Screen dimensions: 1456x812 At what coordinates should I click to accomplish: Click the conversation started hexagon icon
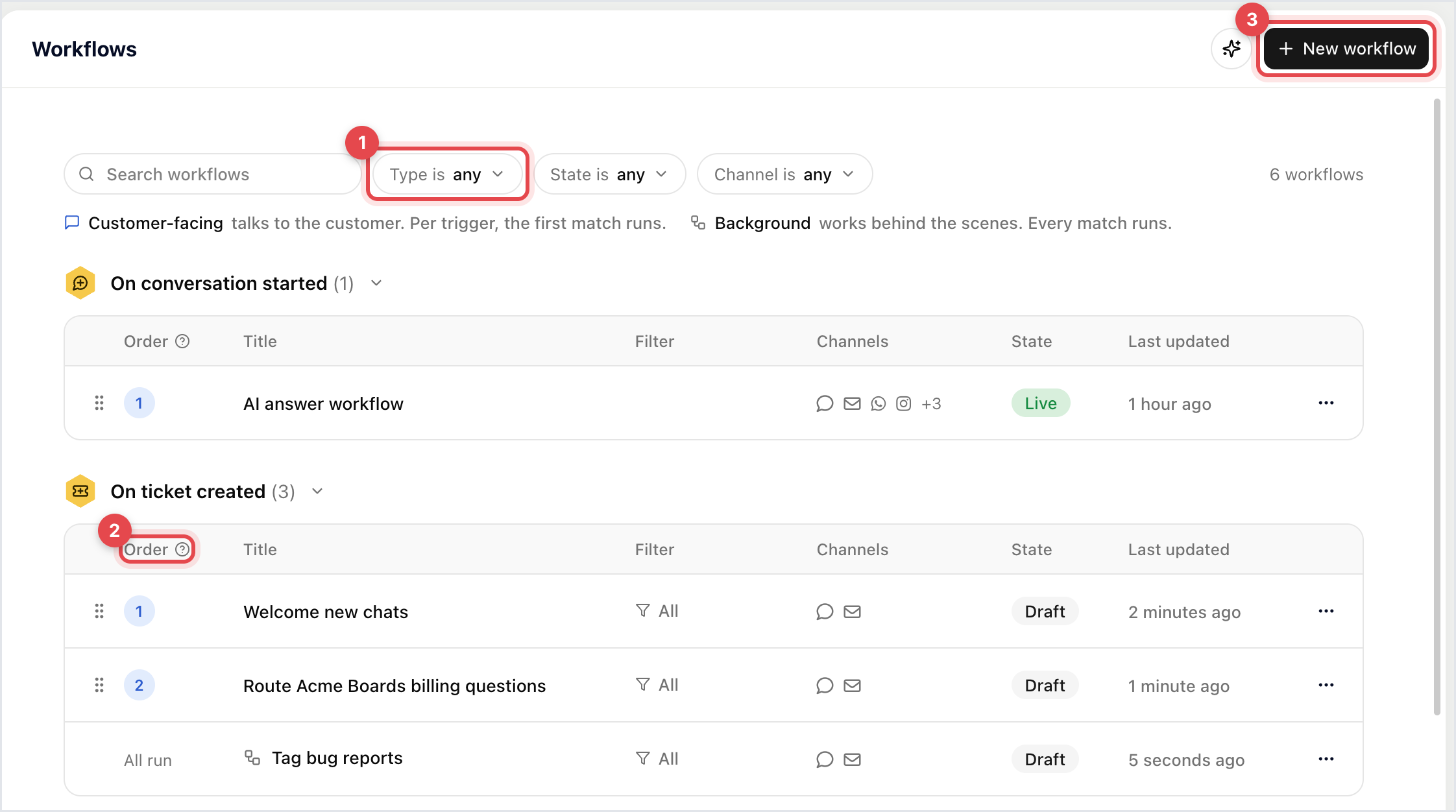coord(80,283)
